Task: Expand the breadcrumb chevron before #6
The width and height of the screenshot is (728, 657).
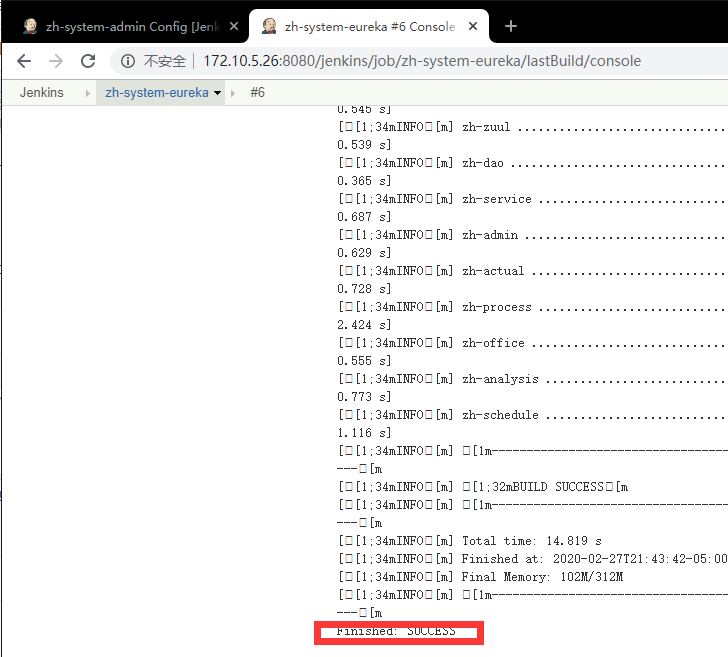Action: 233,93
